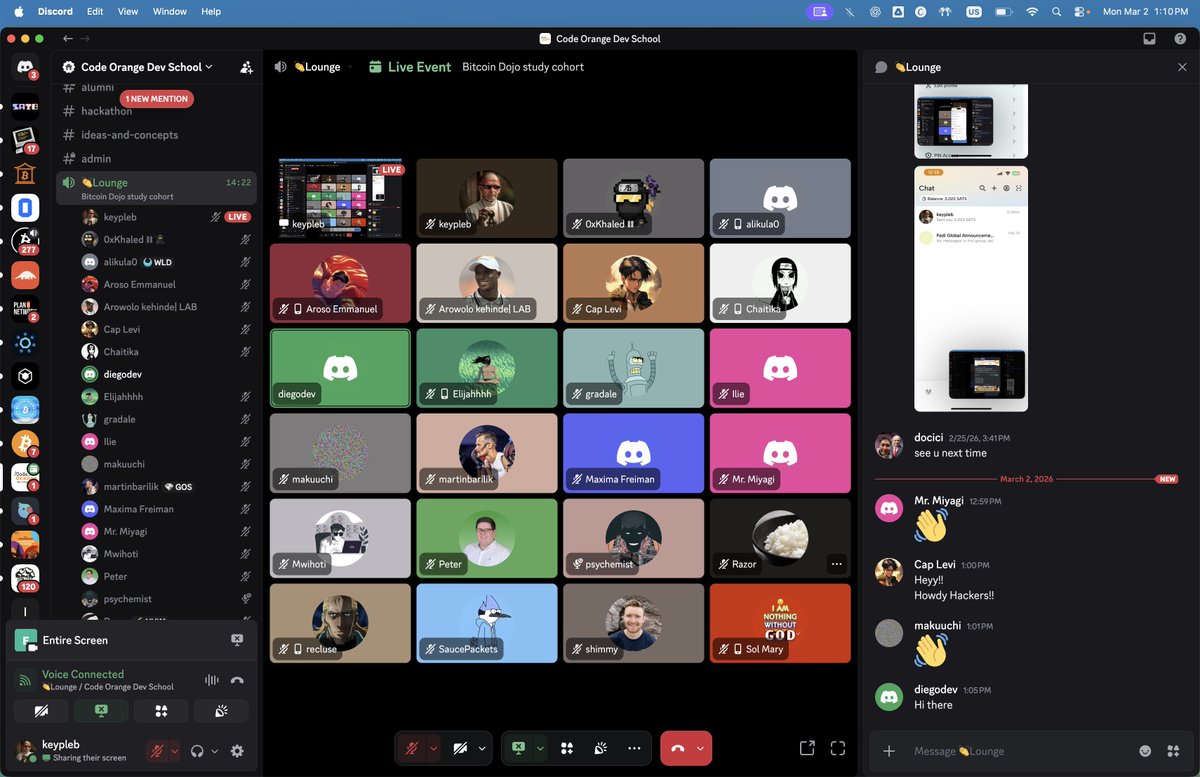Viewport: 1200px width, 777px height.
Task: Open the Help menu in menu bar
Action: coord(211,12)
